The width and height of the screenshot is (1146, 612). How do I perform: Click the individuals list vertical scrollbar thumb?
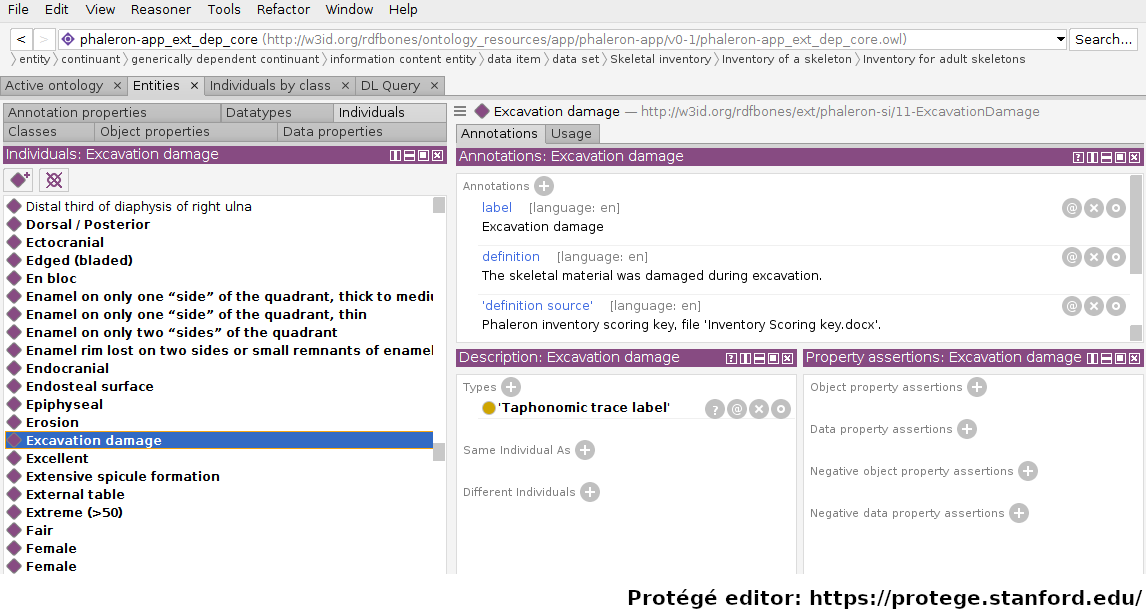(x=439, y=452)
